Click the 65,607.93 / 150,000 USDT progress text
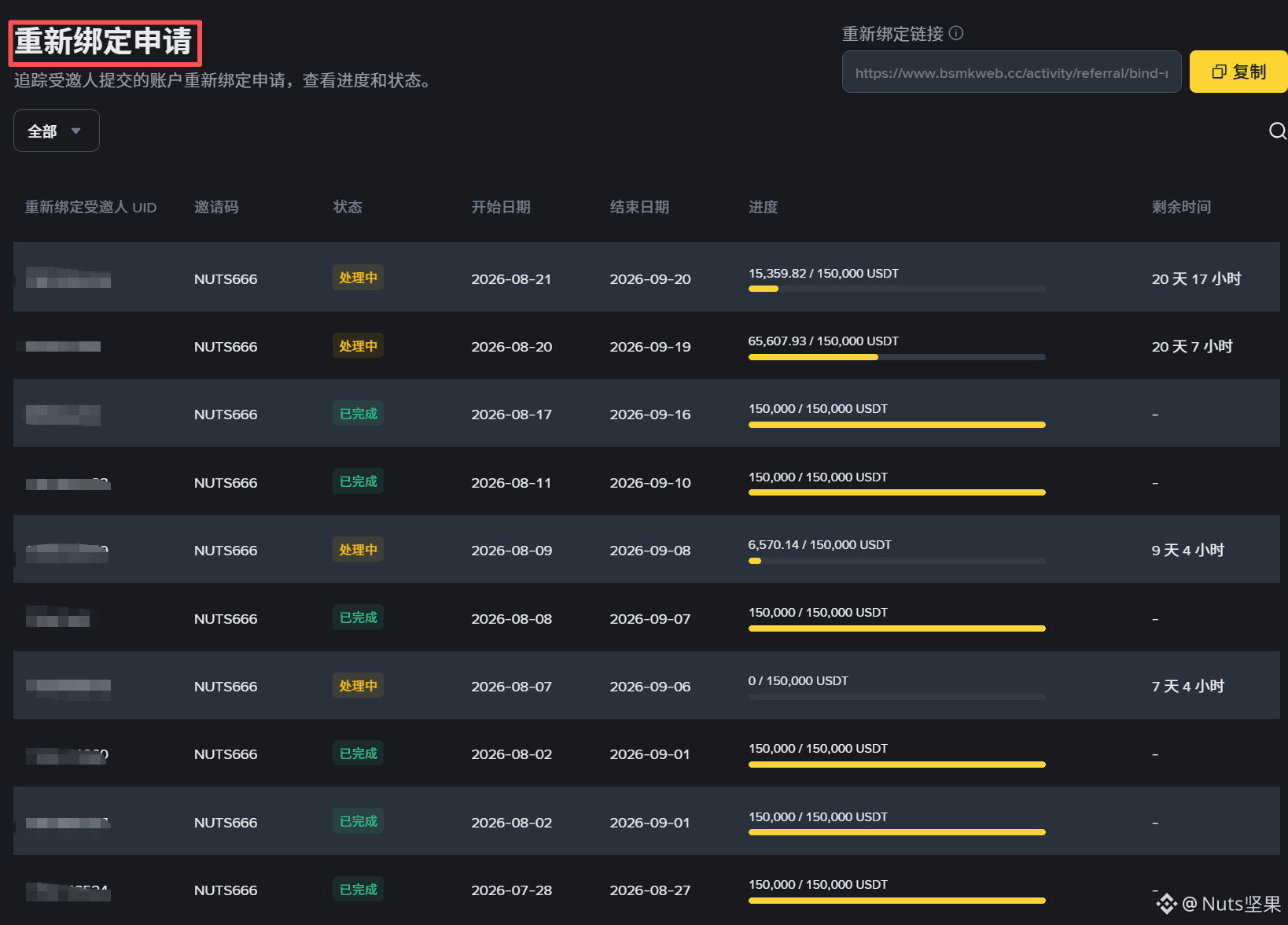1288x925 pixels. pos(823,341)
